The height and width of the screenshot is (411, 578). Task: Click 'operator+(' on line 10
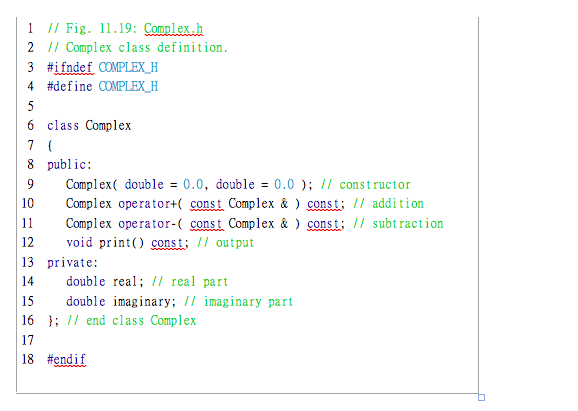150,204
